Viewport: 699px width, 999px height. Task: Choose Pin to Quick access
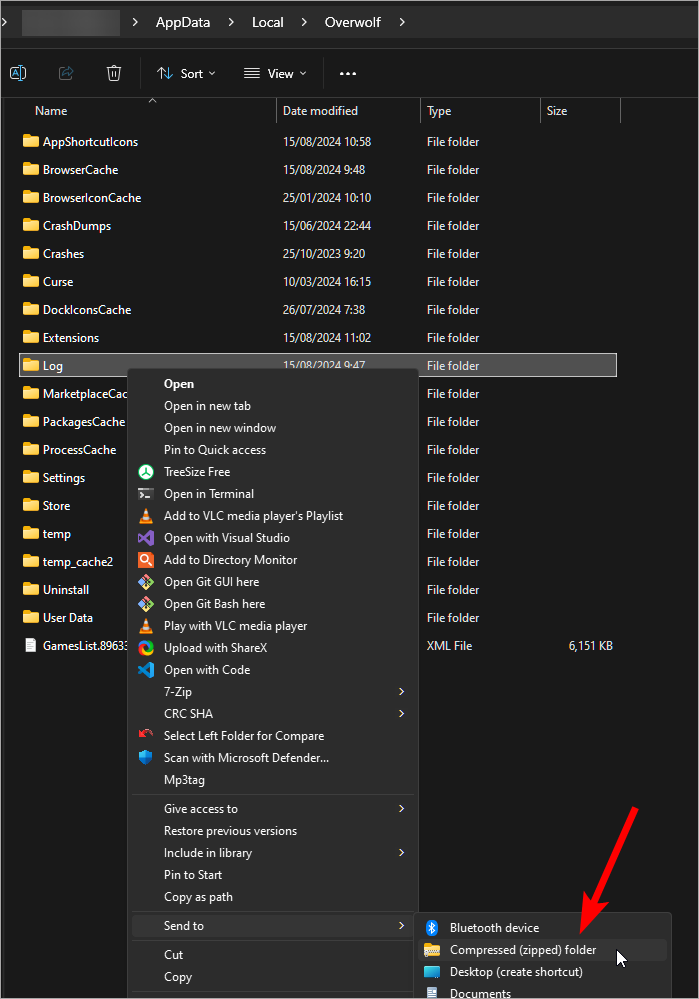point(215,450)
